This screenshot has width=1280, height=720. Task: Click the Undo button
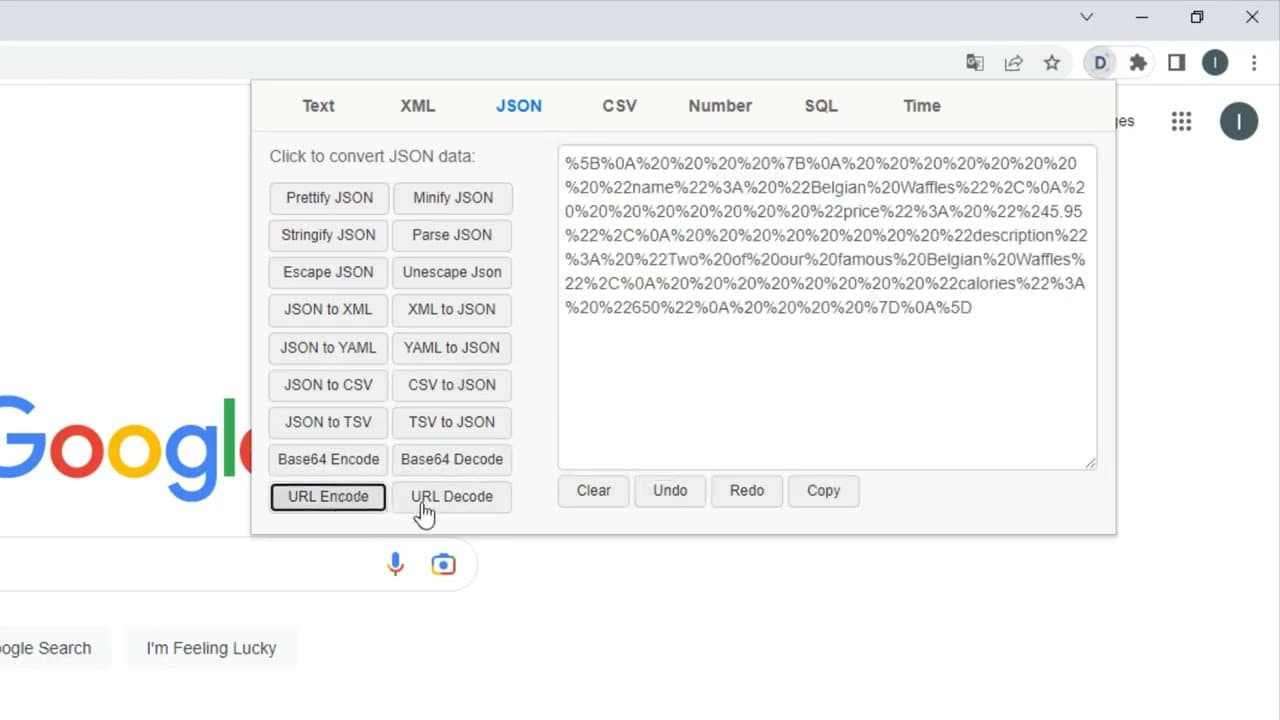pos(670,491)
